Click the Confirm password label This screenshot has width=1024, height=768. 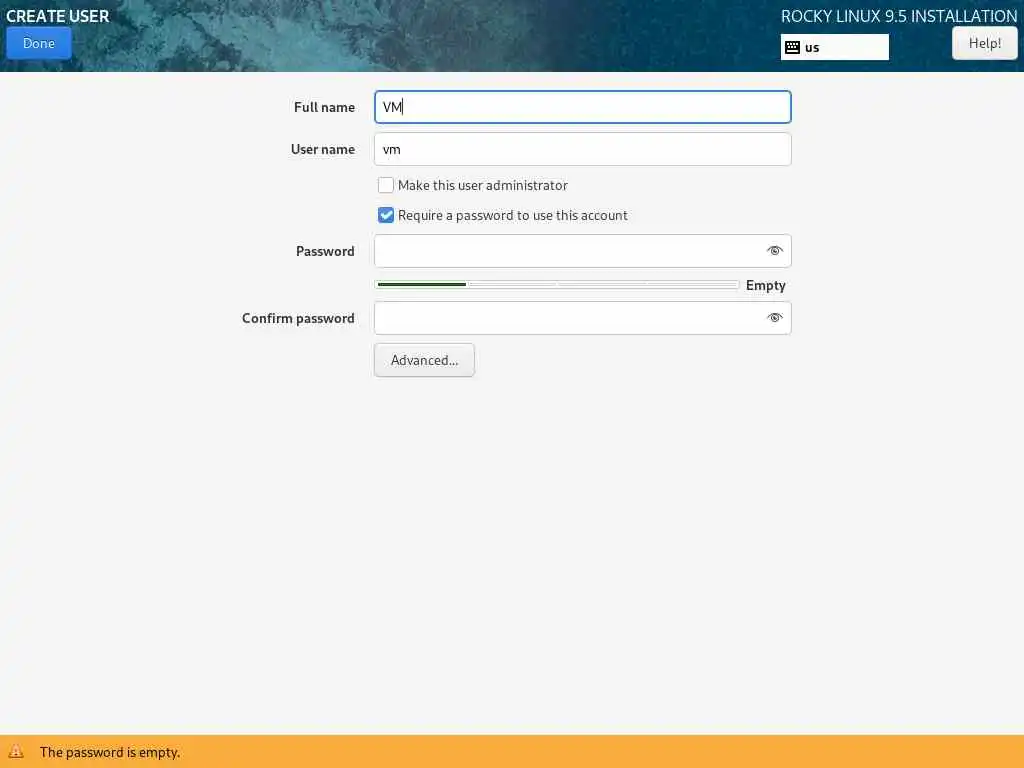tap(298, 318)
